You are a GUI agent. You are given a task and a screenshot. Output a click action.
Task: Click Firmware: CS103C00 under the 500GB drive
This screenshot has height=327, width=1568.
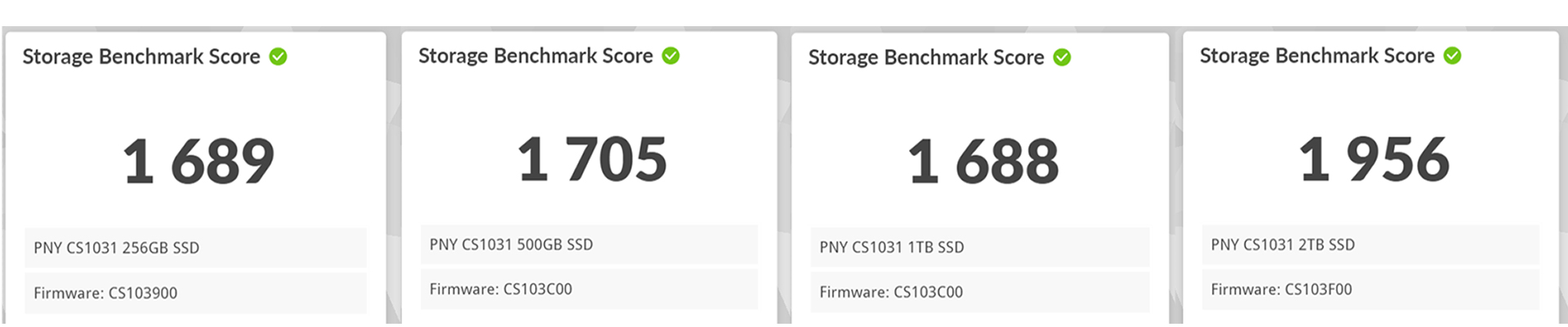[x=589, y=289]
